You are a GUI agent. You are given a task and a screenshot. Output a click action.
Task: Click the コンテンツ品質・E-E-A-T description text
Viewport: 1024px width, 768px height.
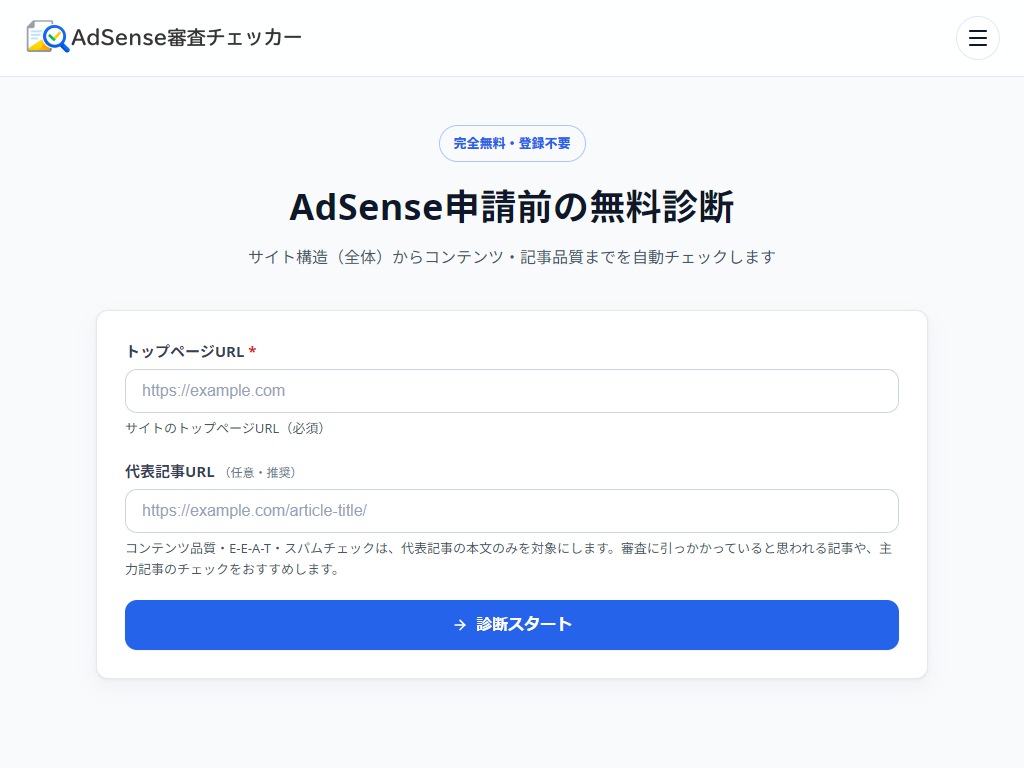point(509,558)
